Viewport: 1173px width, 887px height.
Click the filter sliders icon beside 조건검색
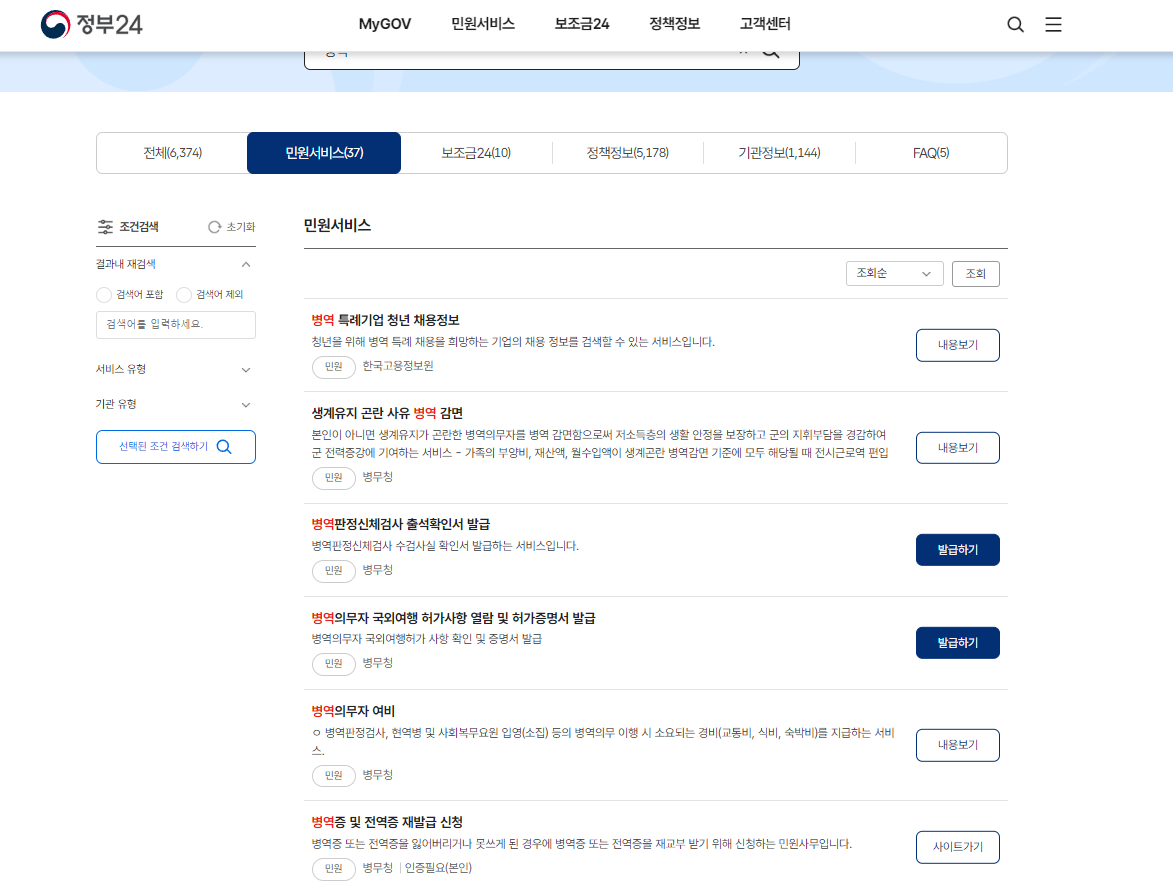tap(106, 226)
